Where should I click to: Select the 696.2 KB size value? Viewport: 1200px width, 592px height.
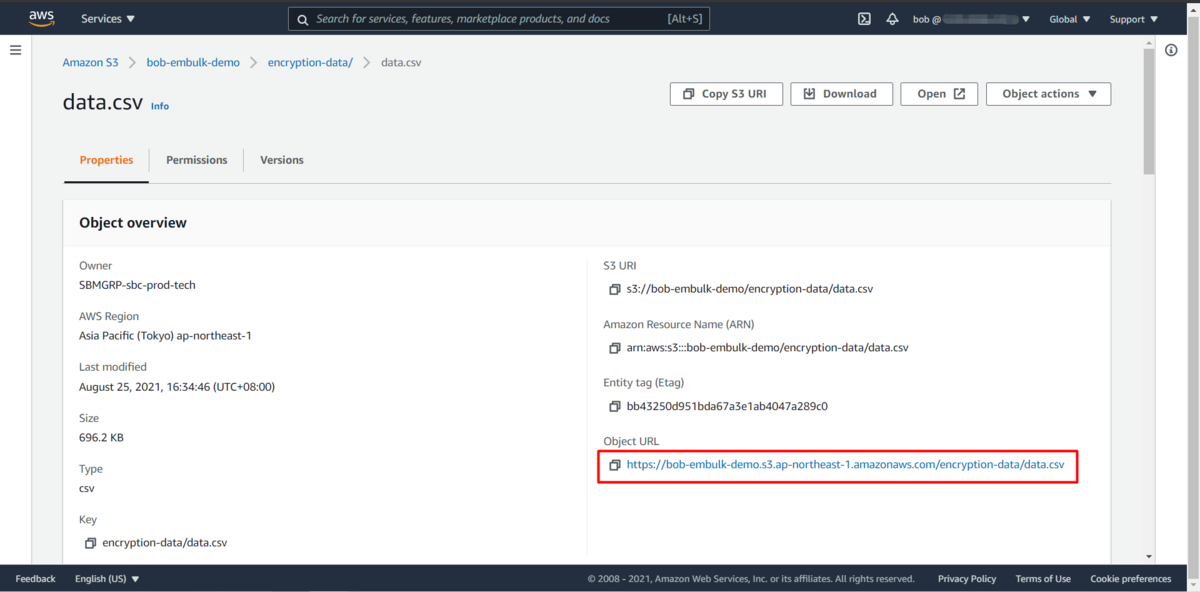pyautogui.click(x=101, y=438)
